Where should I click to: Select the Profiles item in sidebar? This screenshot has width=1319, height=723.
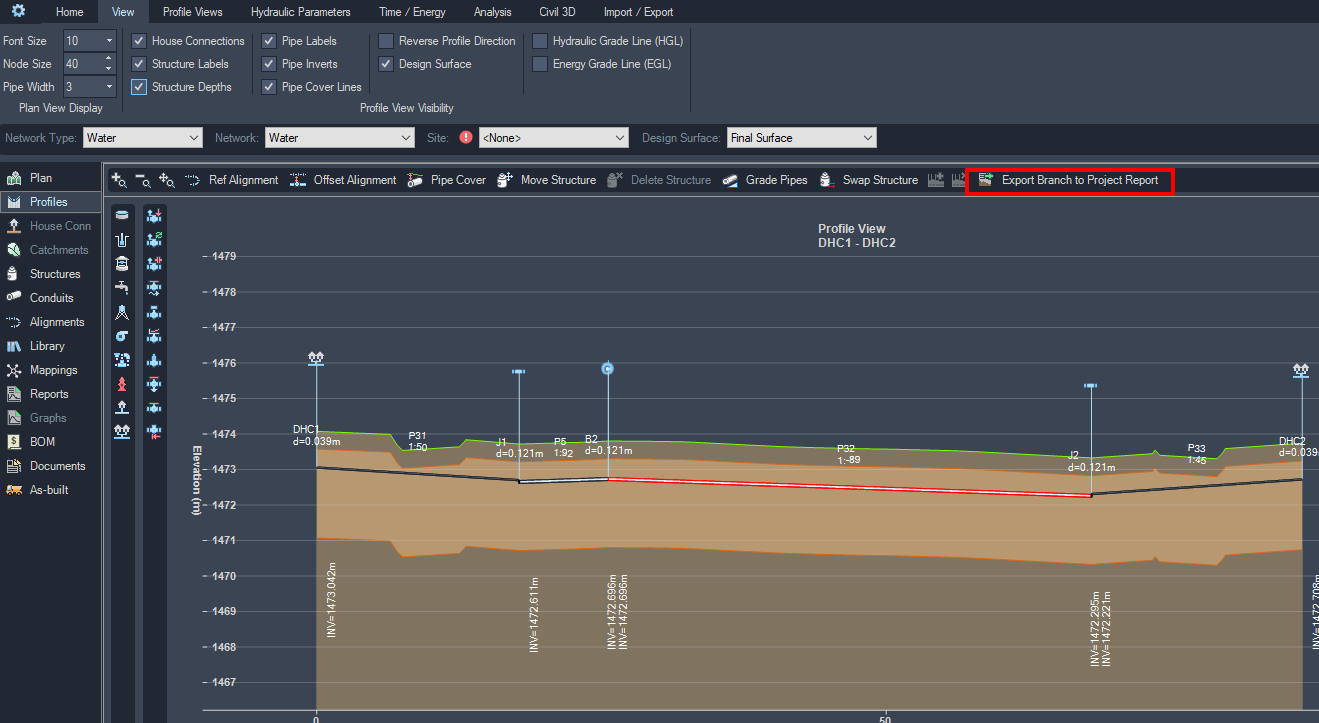50,202
